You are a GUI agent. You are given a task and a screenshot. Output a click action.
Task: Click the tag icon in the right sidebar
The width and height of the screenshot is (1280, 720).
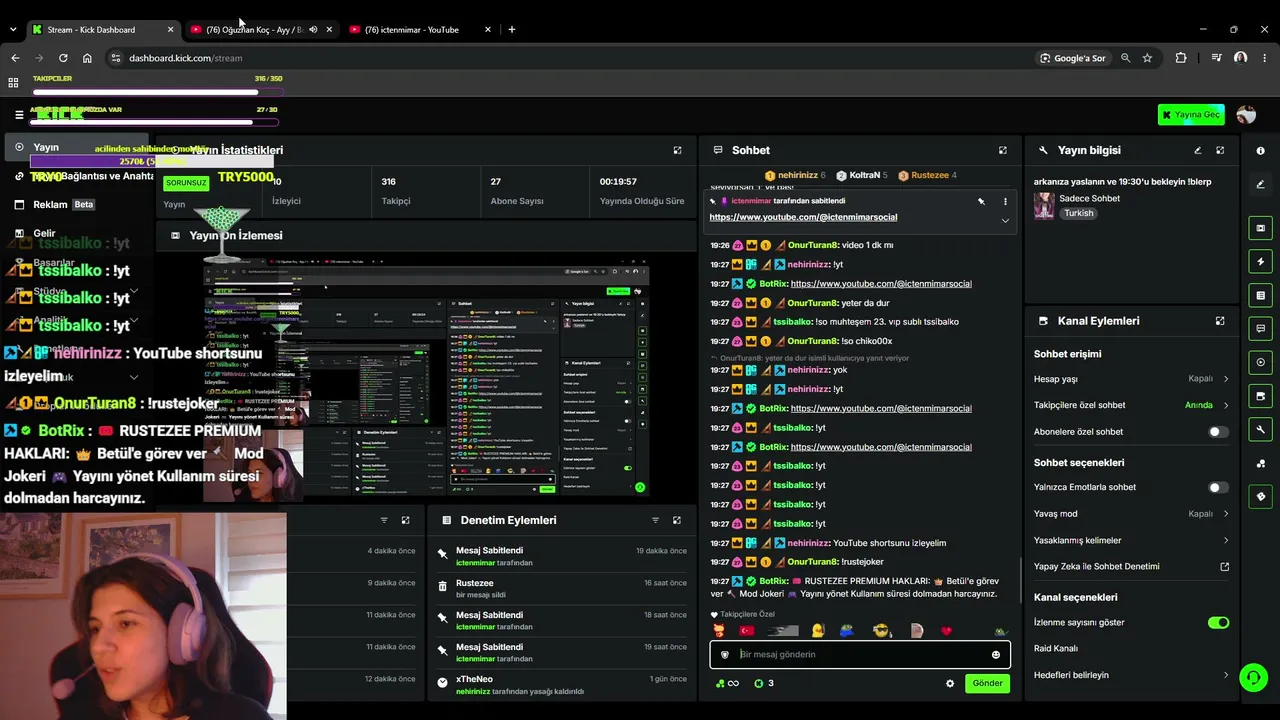pyautogui.click(x=1260, y=497)
